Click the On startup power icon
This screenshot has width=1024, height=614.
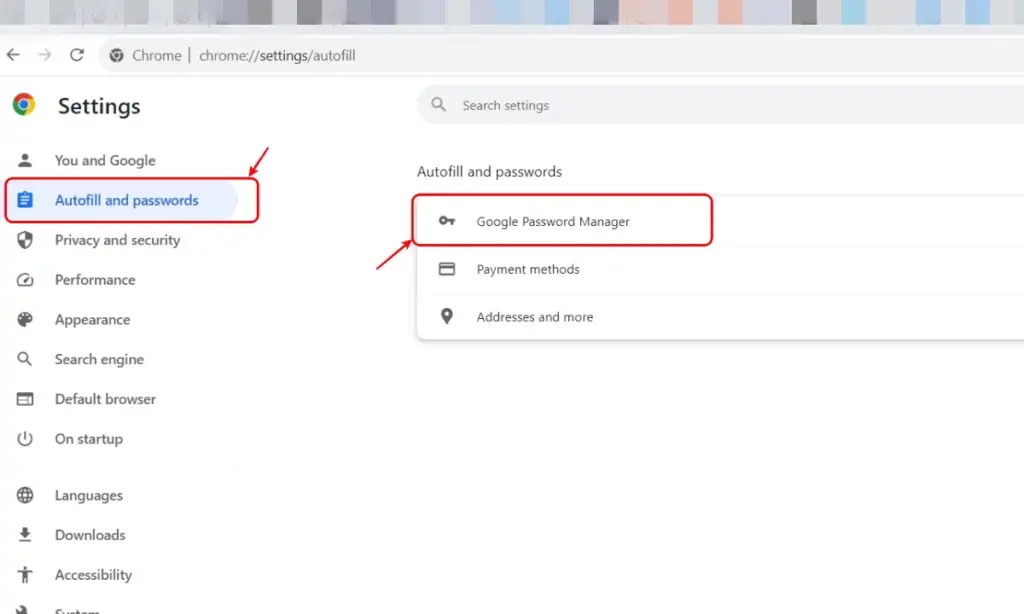[x=24, y=439]
